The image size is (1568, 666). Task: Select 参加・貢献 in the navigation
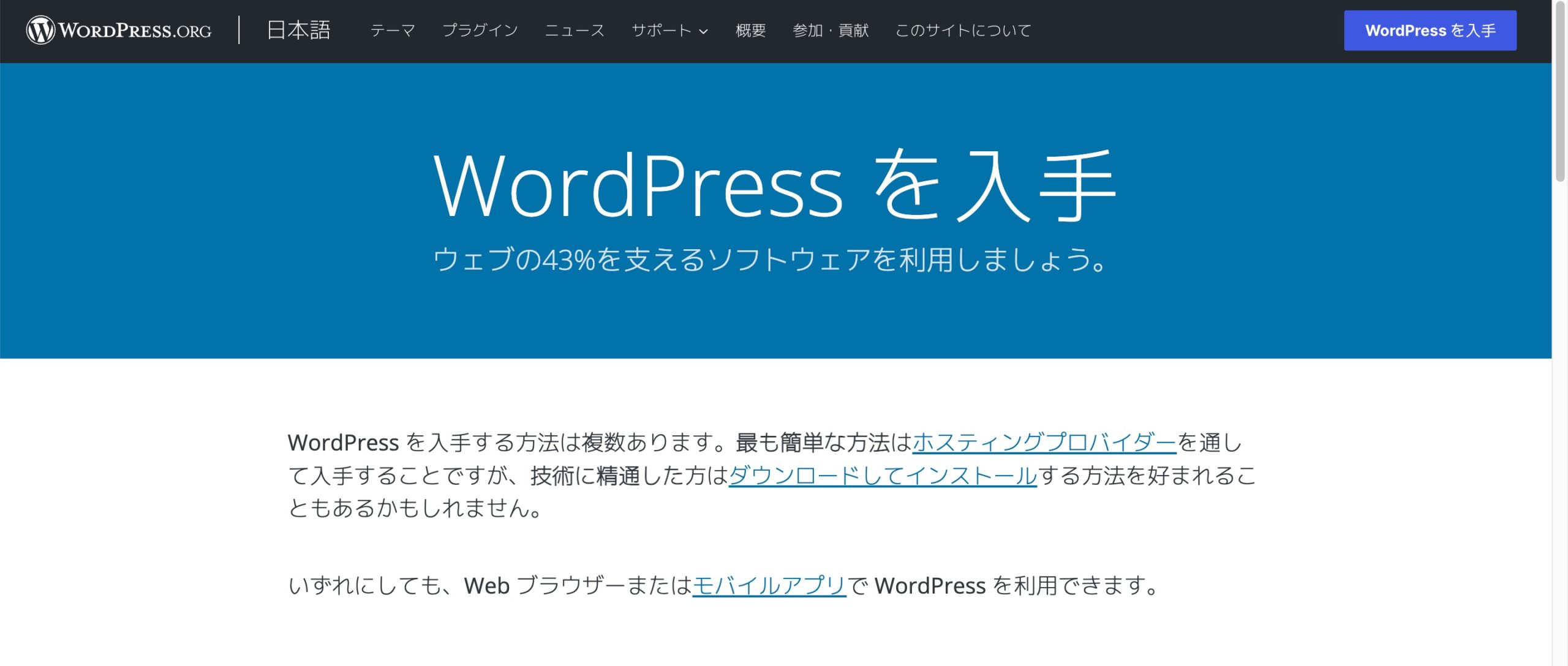pyautogui.click(x=831, y=30)
